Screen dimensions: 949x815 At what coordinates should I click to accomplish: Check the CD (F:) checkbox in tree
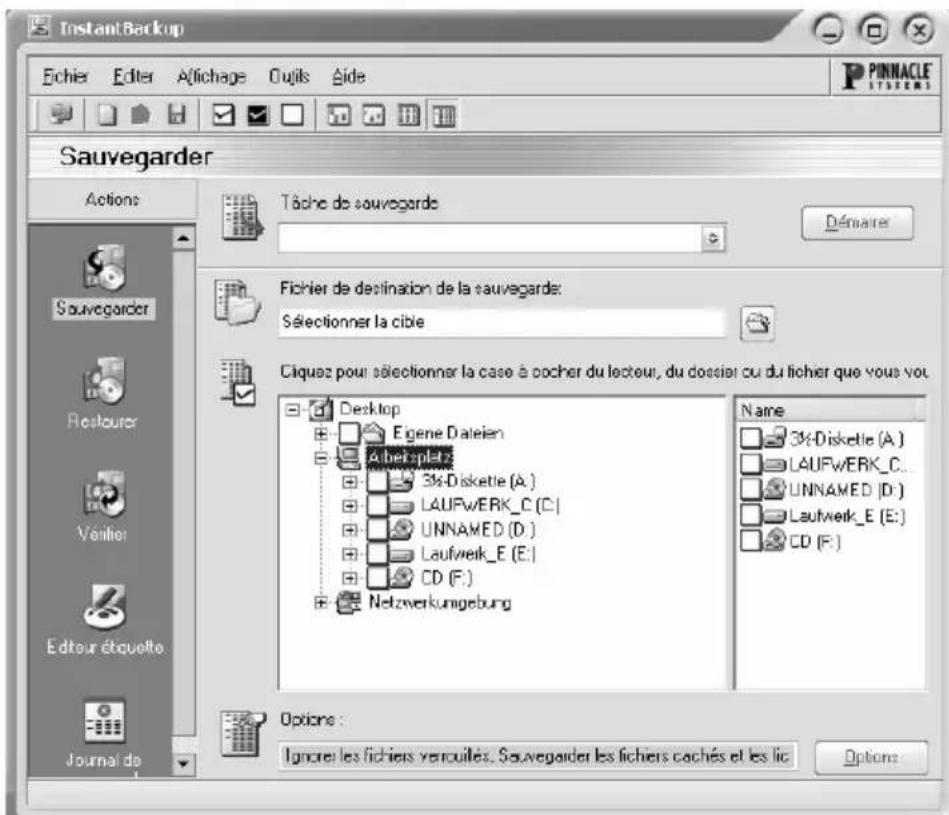click(x=378, y=578)
